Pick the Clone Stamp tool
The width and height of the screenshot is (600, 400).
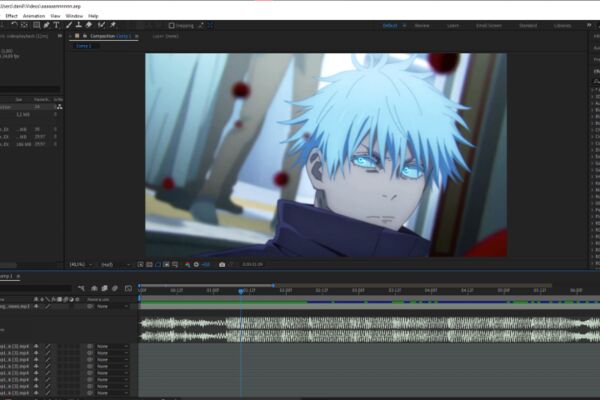pos(78,25)
